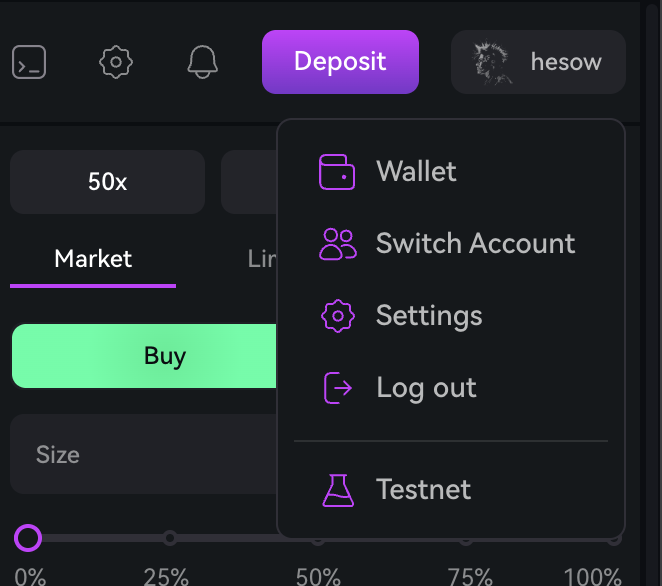Select the Market order tab
This screenshot has height=586, width=662.
coord(93,259)
